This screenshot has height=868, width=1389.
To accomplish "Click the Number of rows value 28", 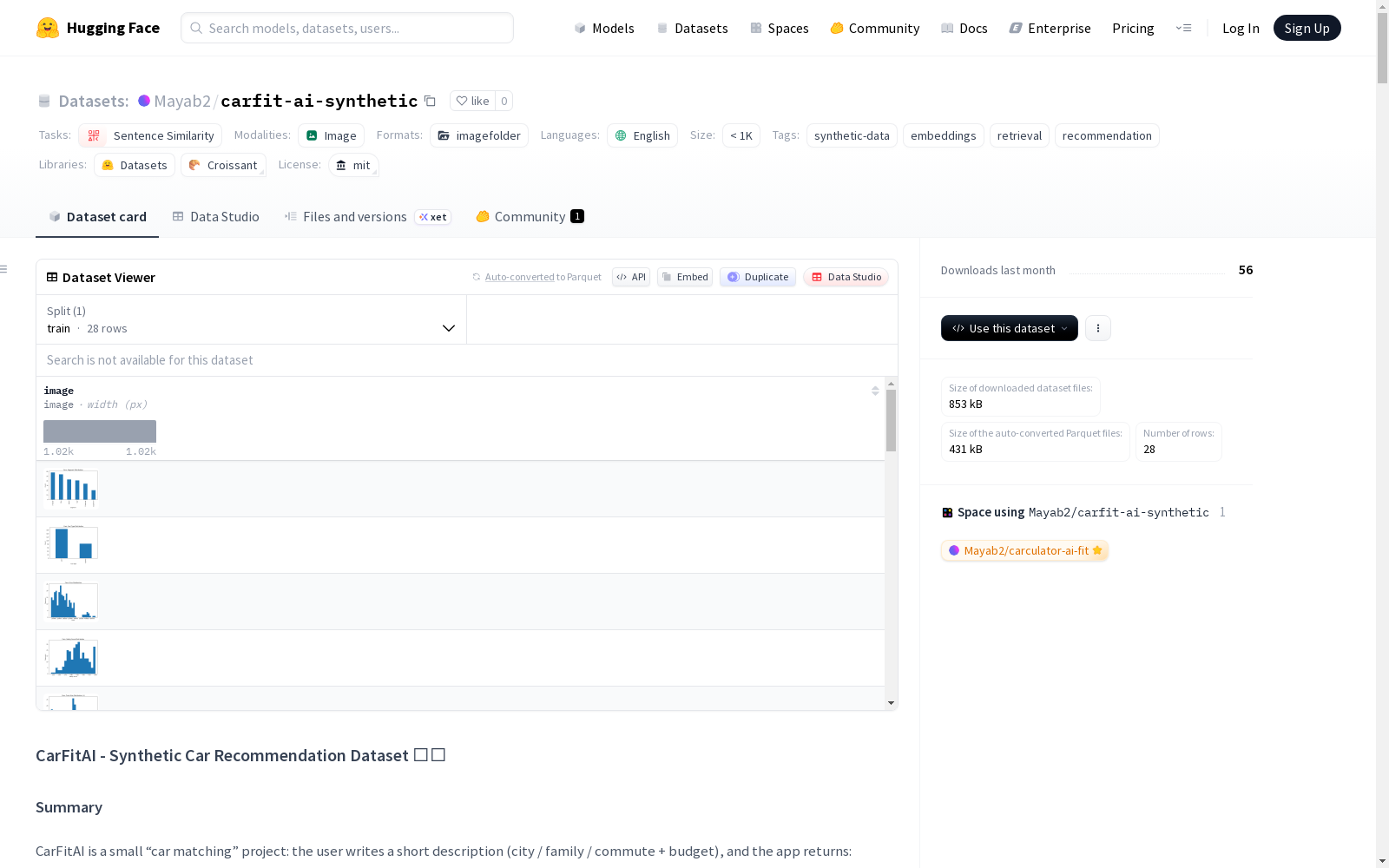I will tap(1149, 450).
